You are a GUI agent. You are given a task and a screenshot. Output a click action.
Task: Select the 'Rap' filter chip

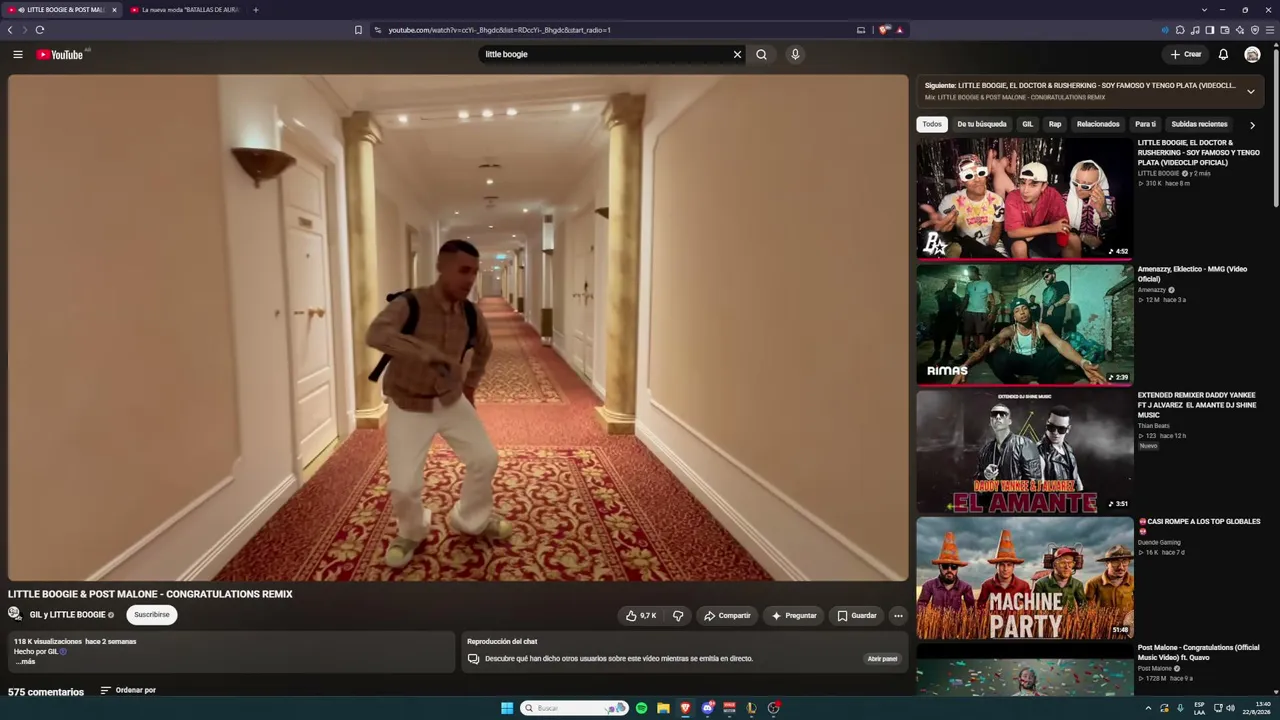[1055, 124]
